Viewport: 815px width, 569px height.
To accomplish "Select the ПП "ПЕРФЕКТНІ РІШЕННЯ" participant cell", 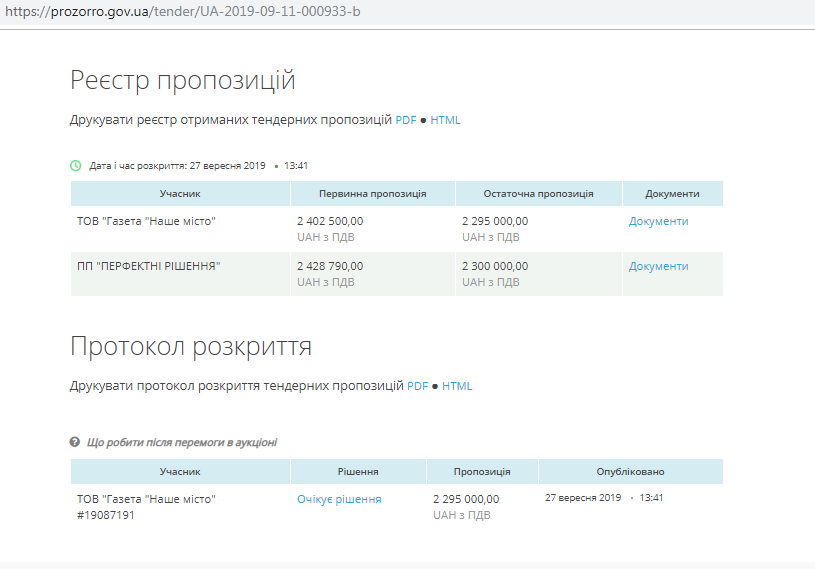I will tap(148, 266).
